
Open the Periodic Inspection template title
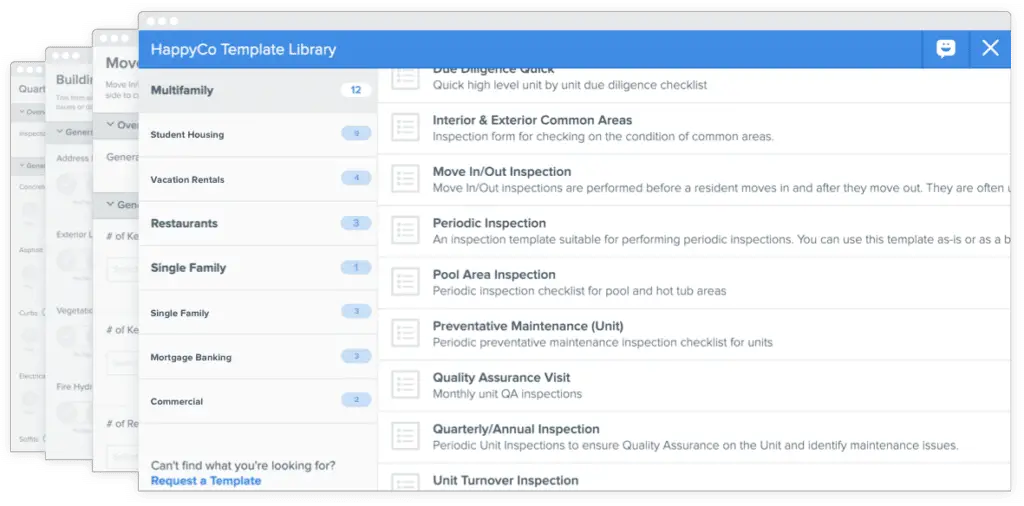[x=489, y=223]
